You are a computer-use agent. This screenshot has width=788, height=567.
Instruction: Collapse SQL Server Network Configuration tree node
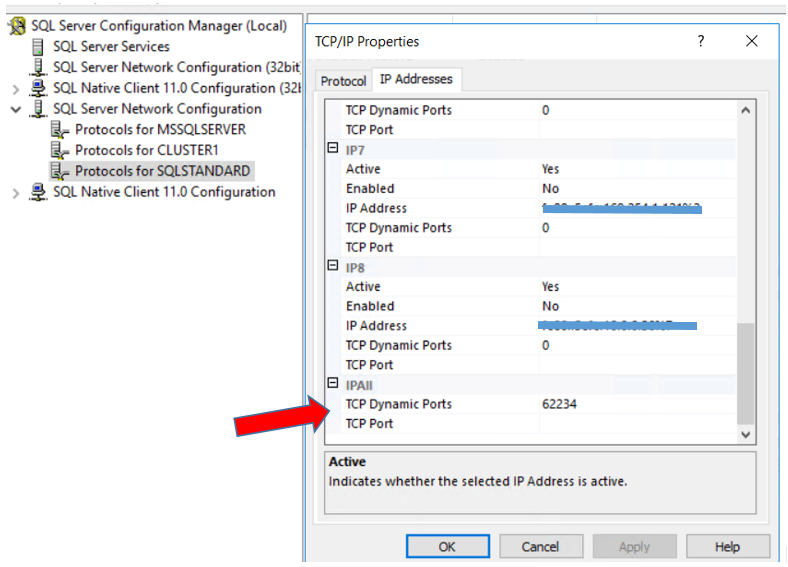coord(16,109)
